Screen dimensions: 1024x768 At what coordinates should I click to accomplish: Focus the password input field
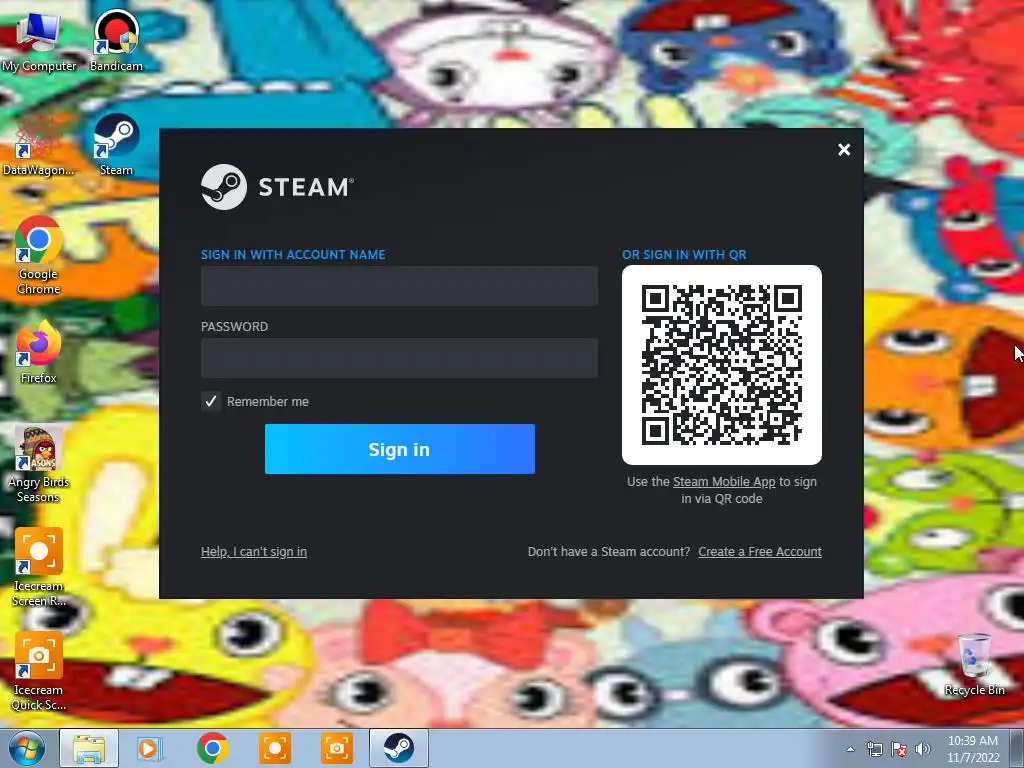coord(399,358)
